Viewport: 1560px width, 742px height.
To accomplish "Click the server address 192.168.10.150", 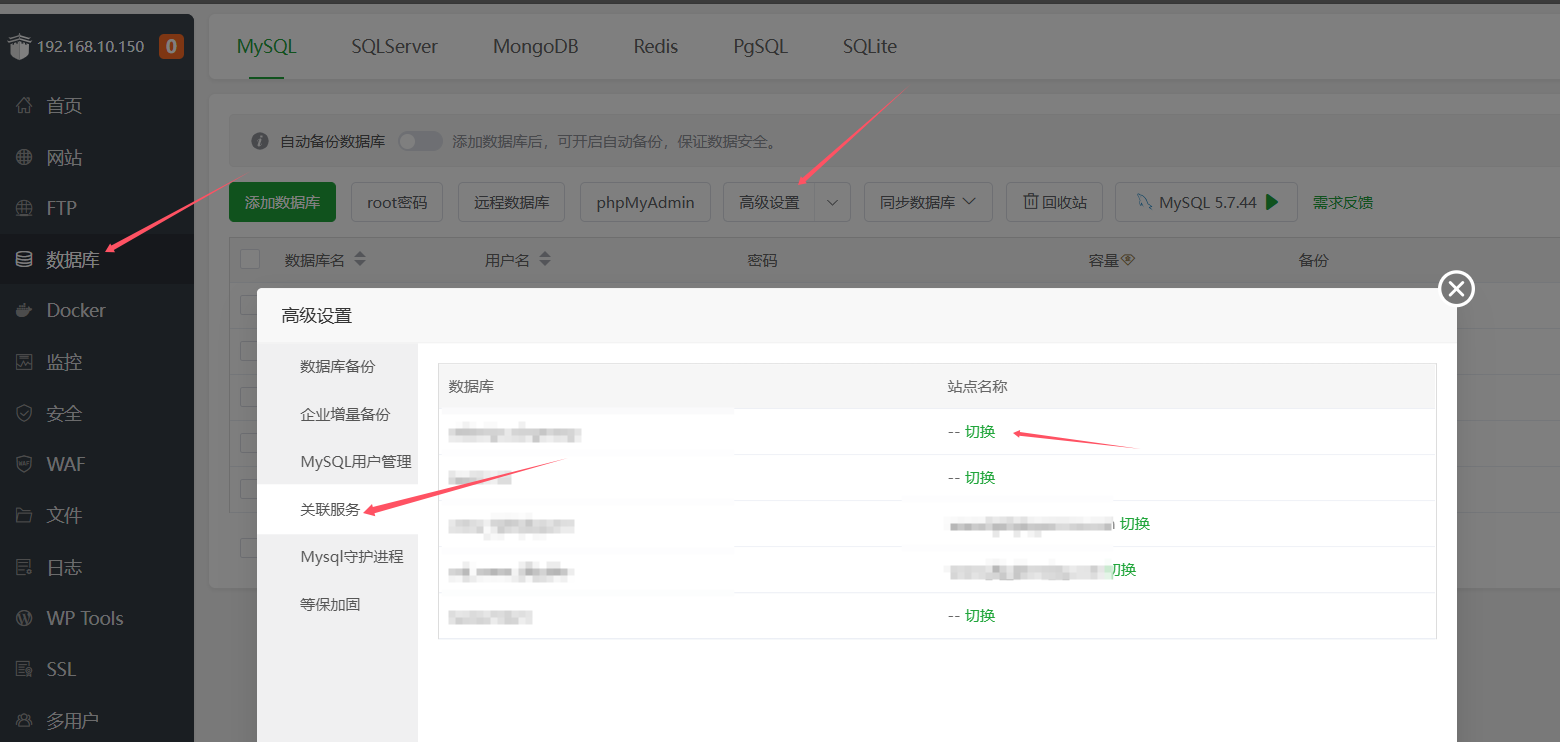I will pyautogui.click(x=91, y=47).
